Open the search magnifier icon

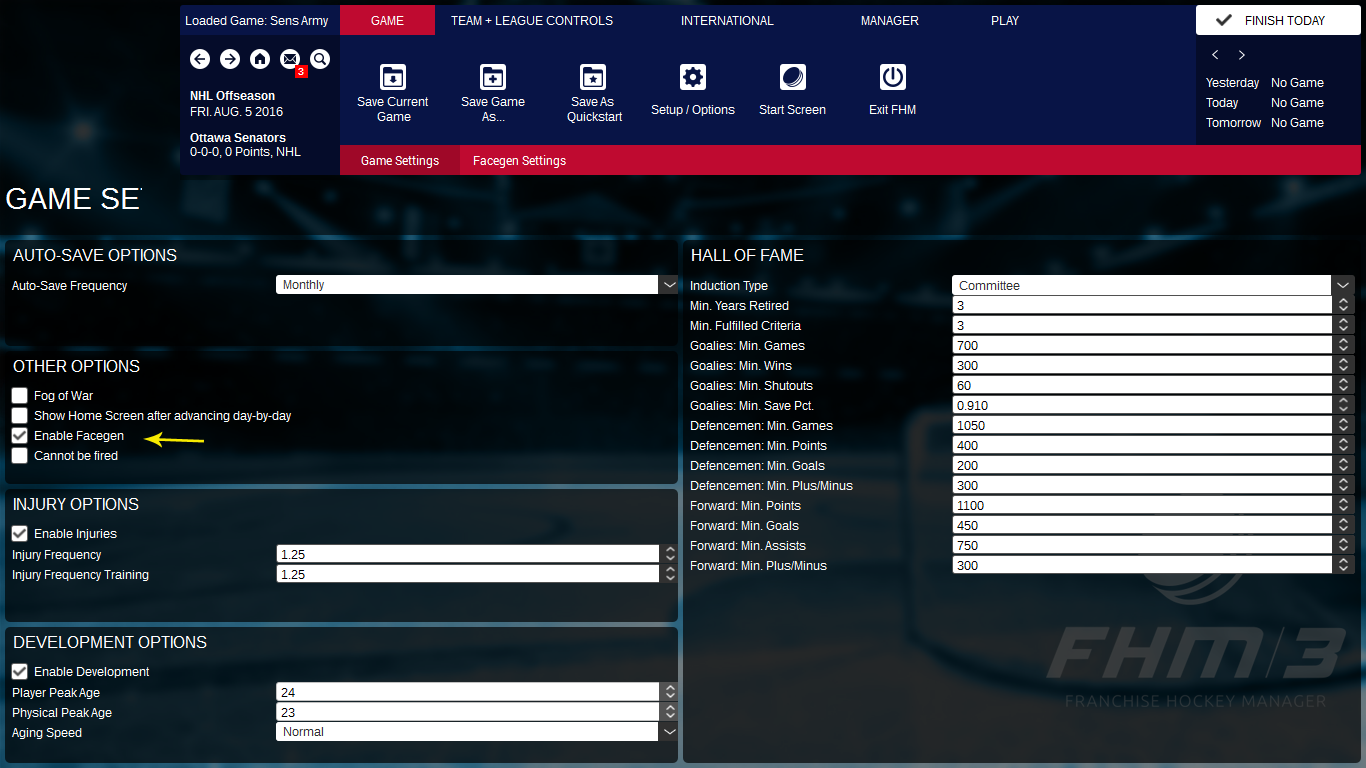click(x=320, y=59)
